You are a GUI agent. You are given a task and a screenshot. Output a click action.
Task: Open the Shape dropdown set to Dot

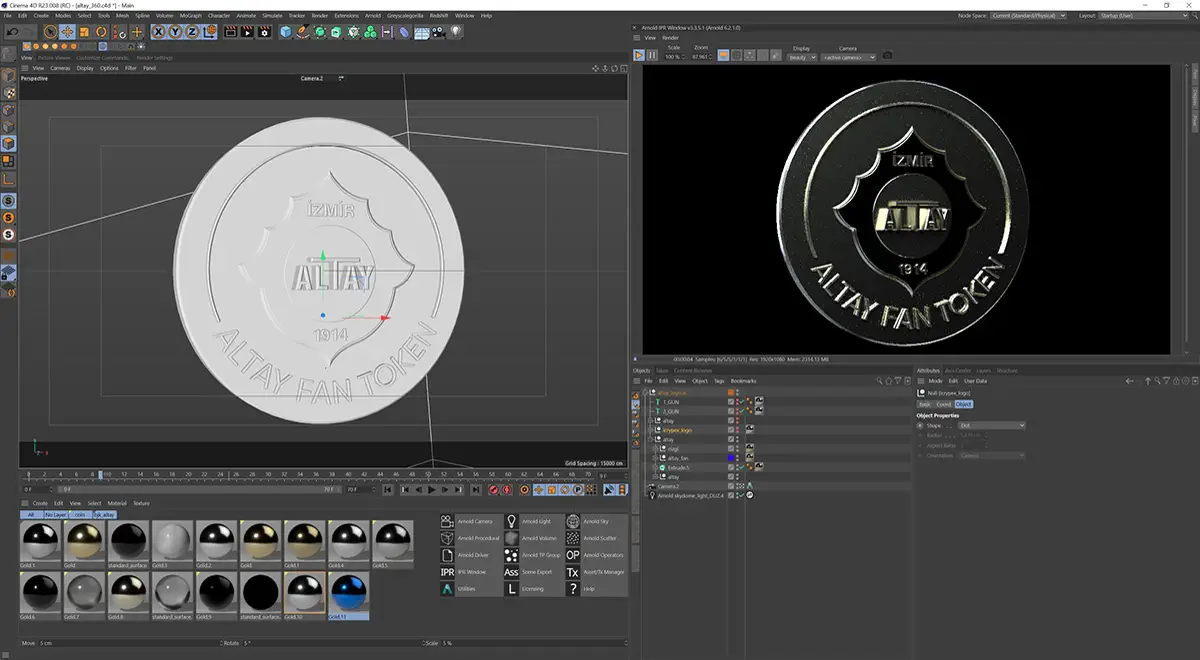(x=992, y=426)
